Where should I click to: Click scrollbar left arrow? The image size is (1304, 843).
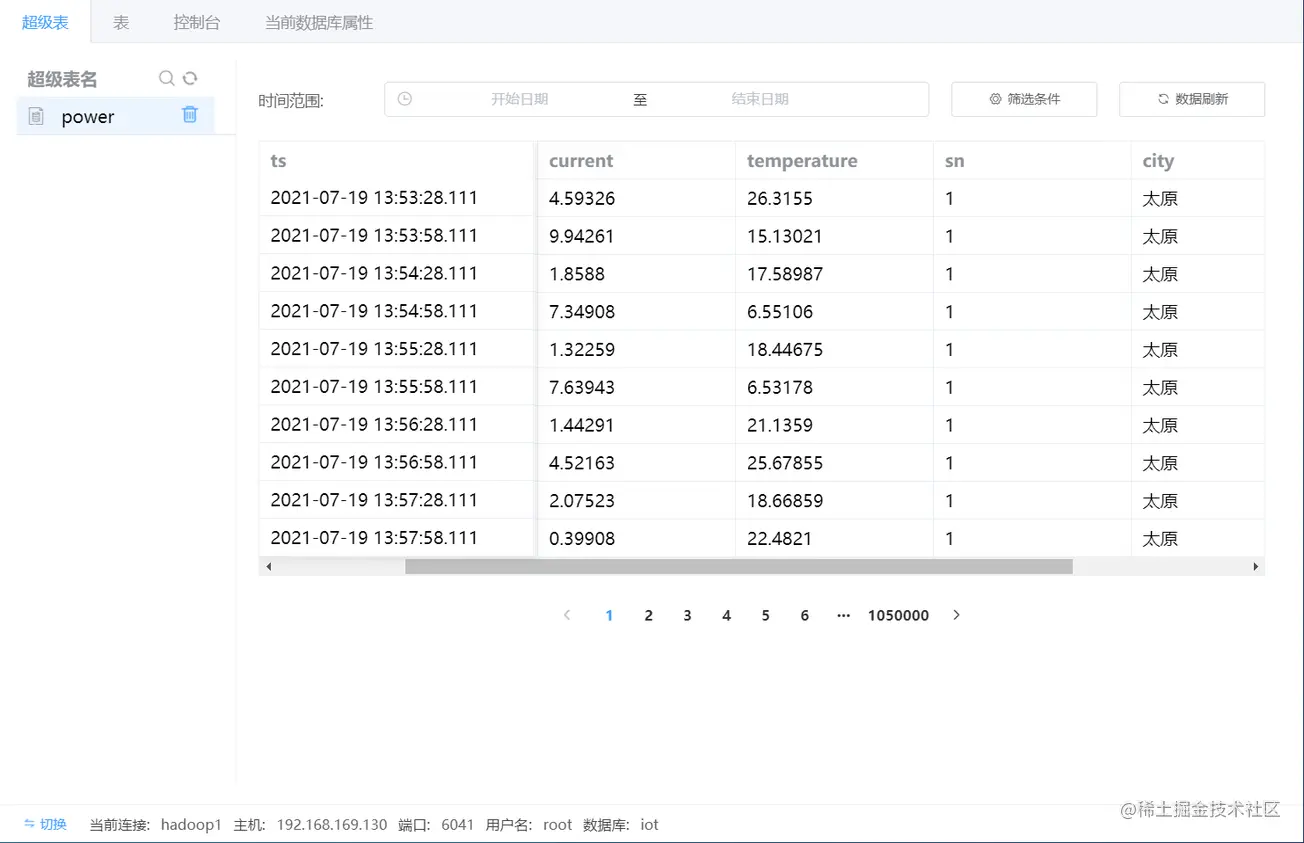[268, 567]
